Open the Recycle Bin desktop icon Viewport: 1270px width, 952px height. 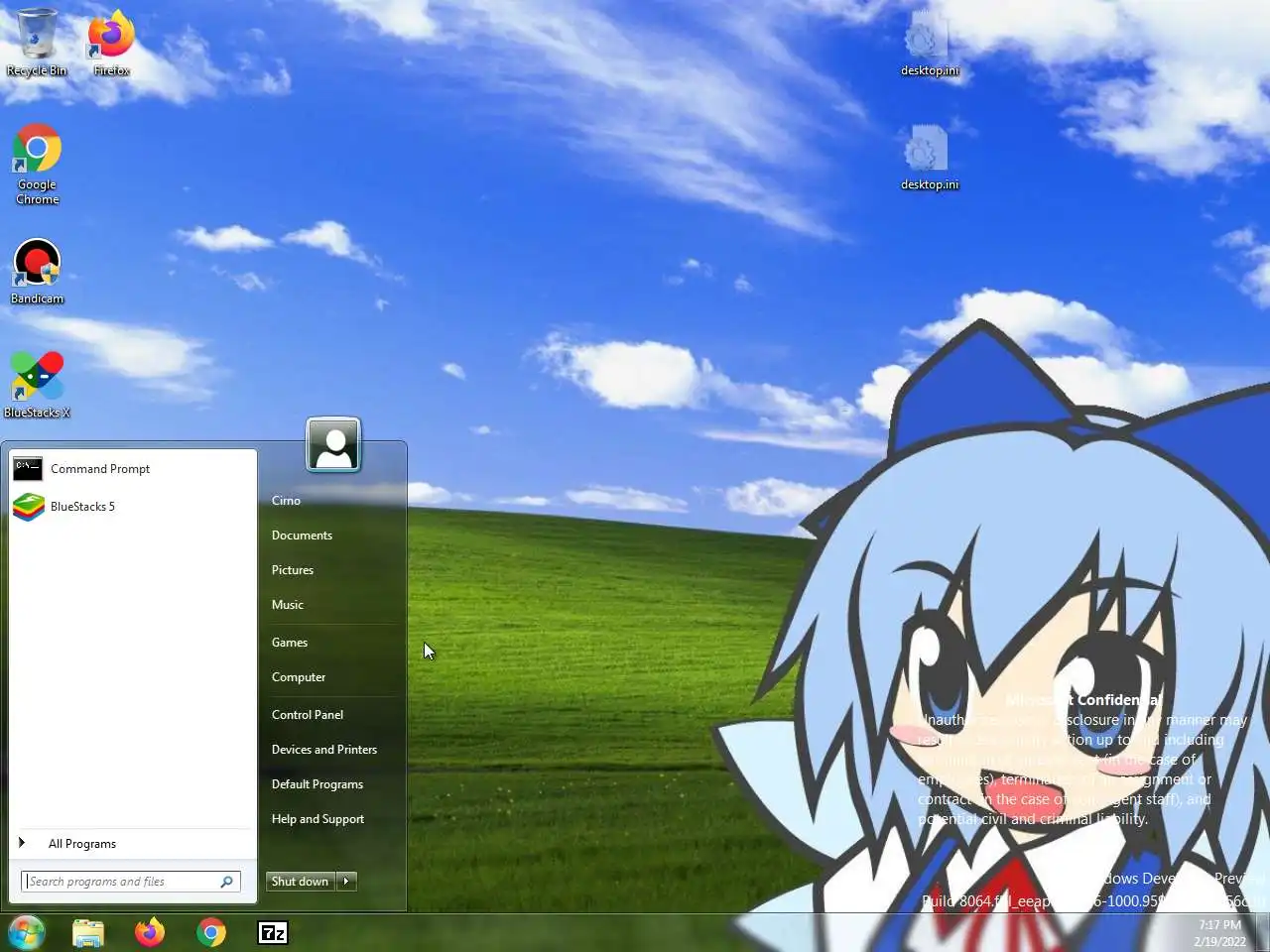pyautogui.click(x=37, y=42)
